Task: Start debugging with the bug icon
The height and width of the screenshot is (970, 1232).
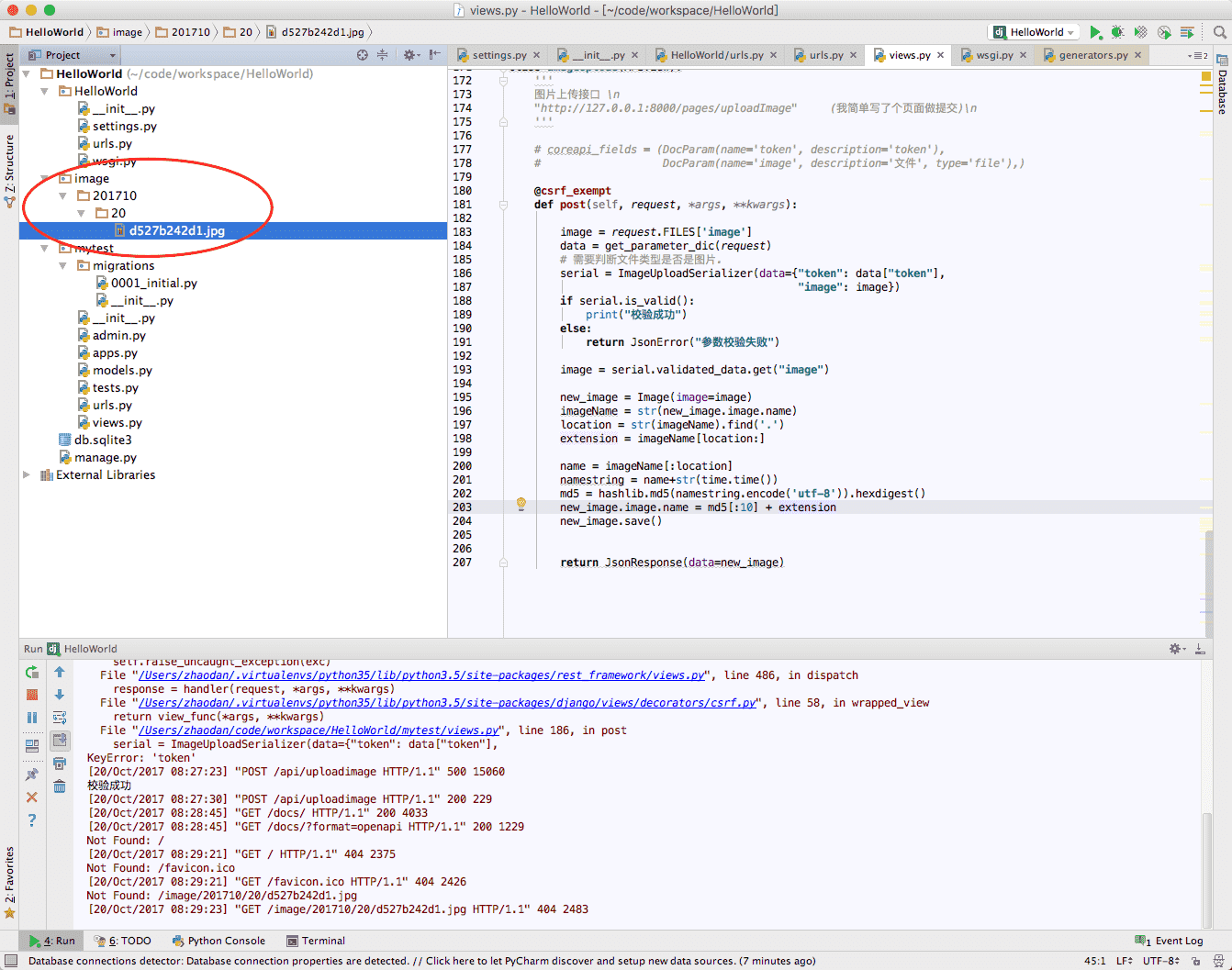Action: pos(1117,32)
